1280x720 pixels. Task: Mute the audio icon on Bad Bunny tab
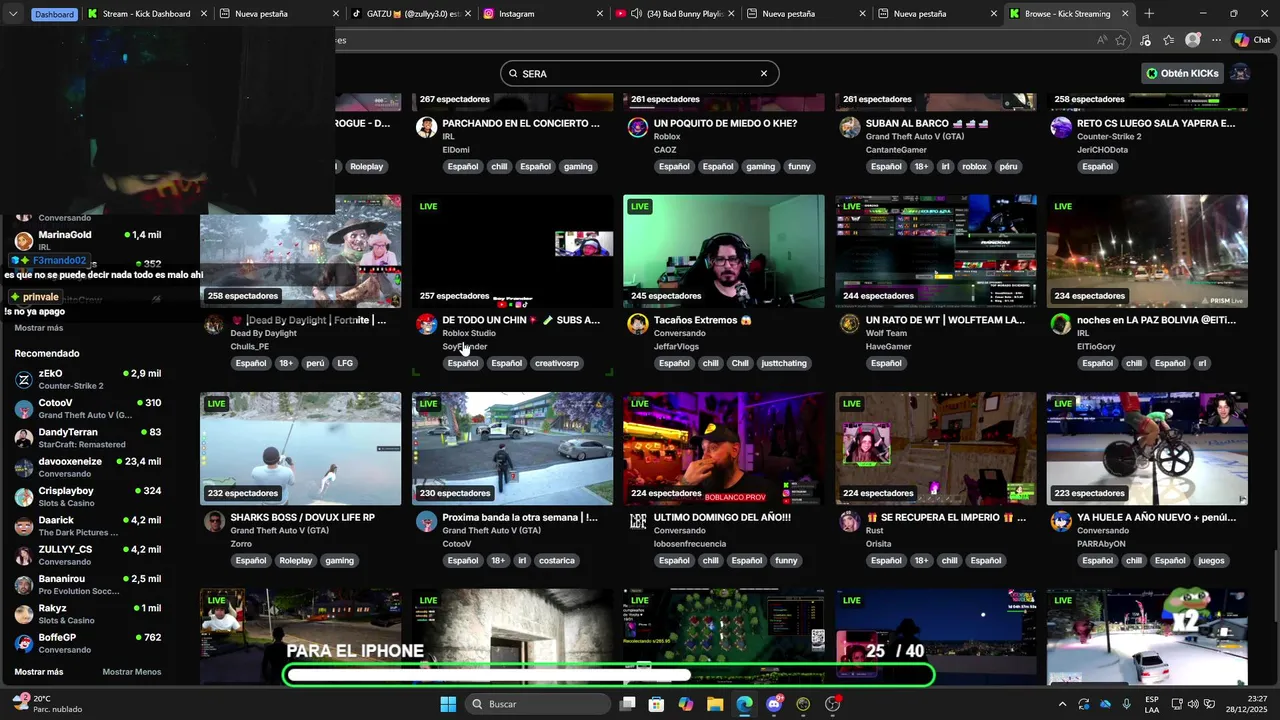[636, 14]
